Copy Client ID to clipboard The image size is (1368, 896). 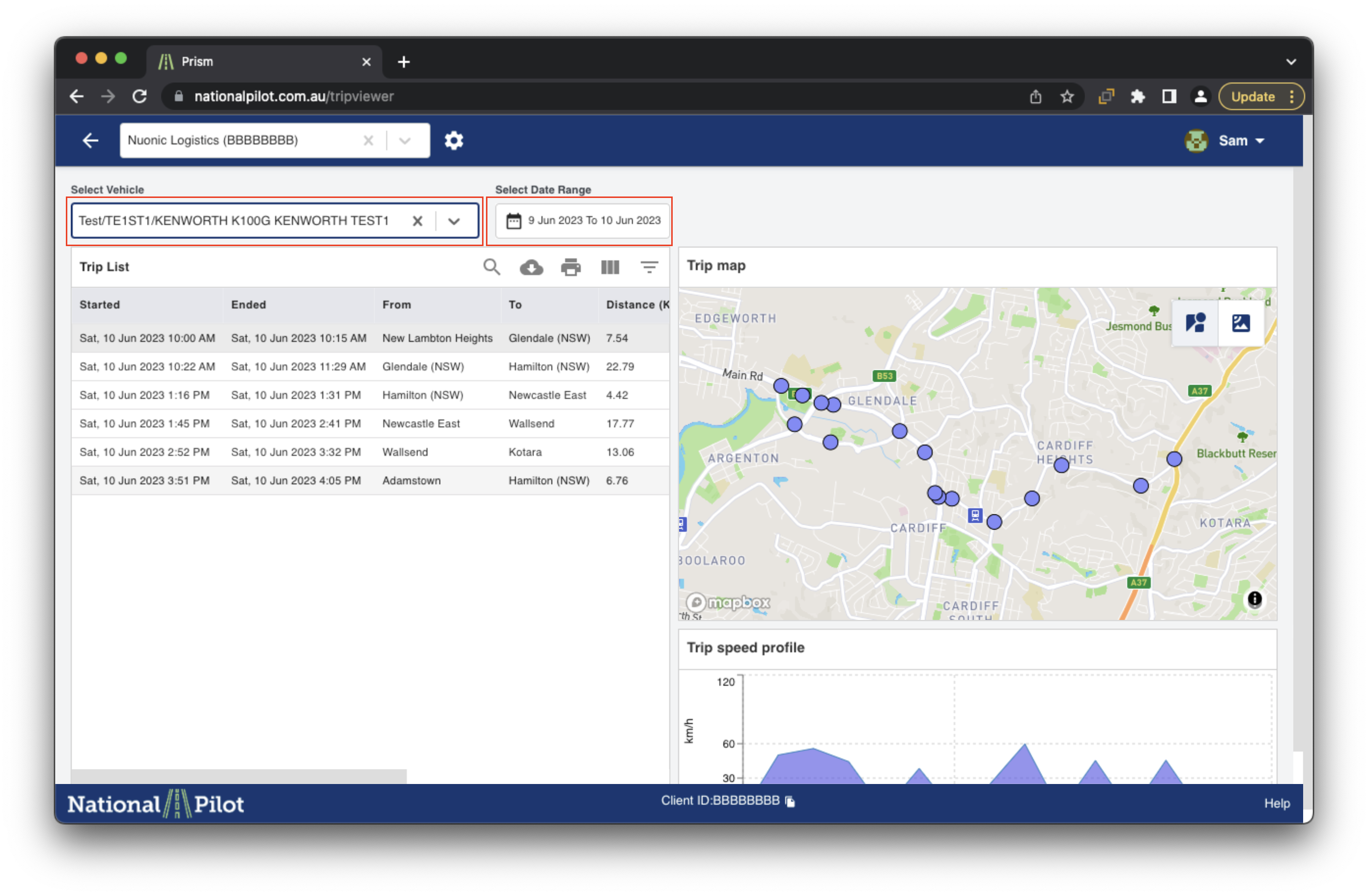790,801
